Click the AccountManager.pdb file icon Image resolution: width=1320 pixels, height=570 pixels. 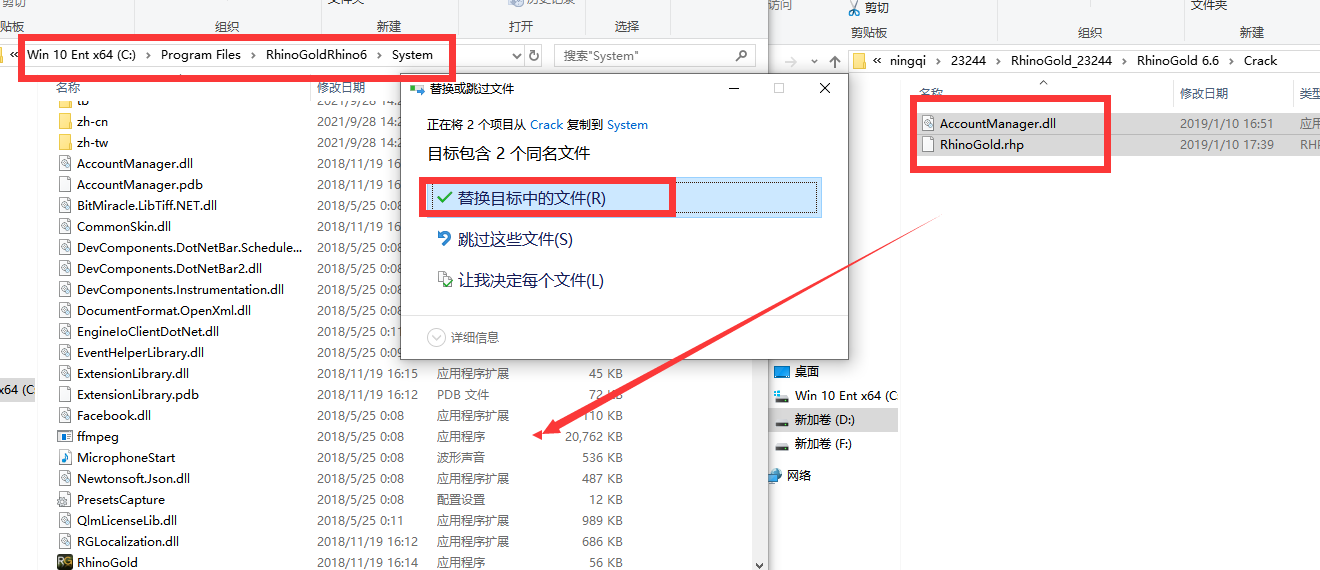[65, 185]
